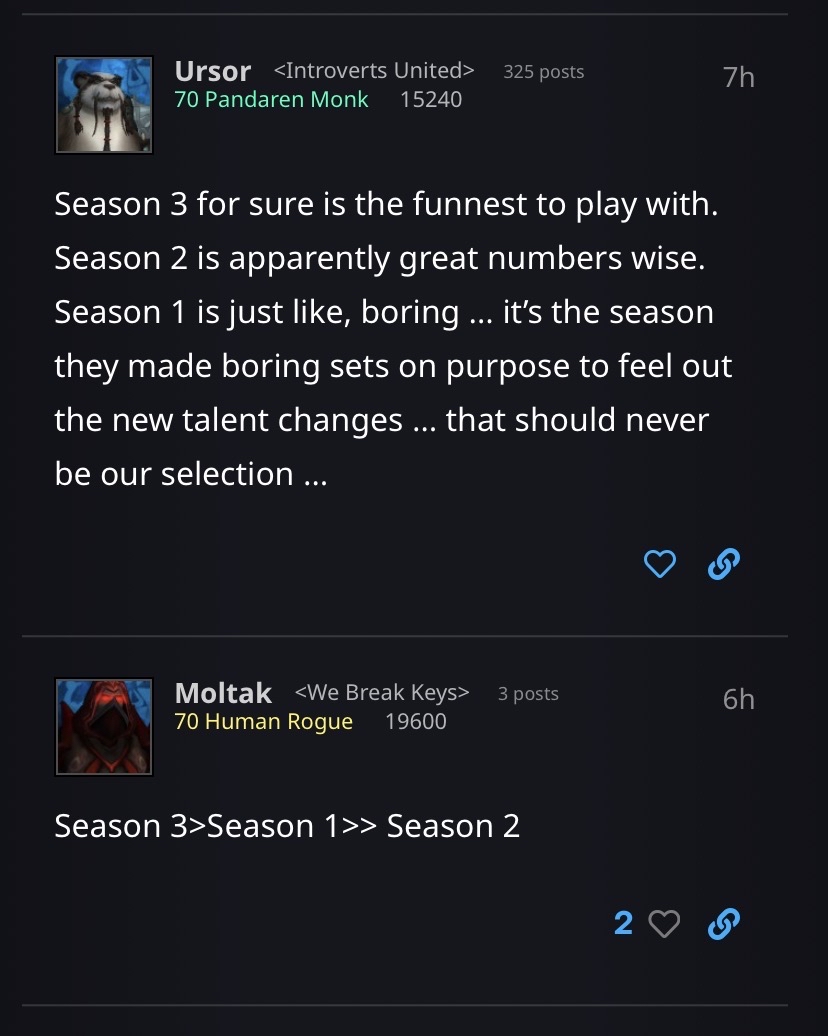Open Moltak's 3 posts count
This screenshot has height=1036, width=828.
click(x=528, y=694)
